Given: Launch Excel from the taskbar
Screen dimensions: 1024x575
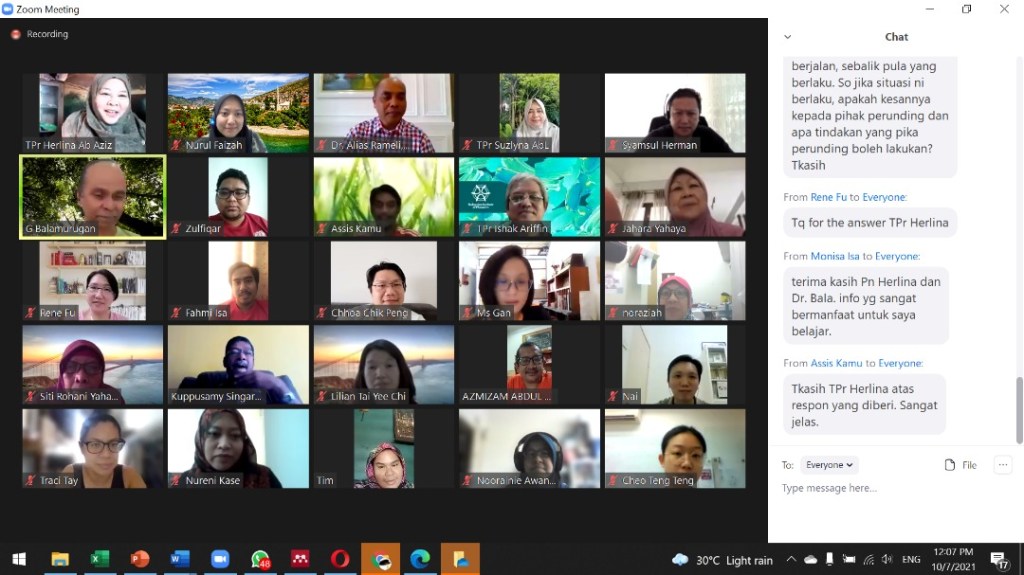Looking at the screenshot, I should (100, 559).
